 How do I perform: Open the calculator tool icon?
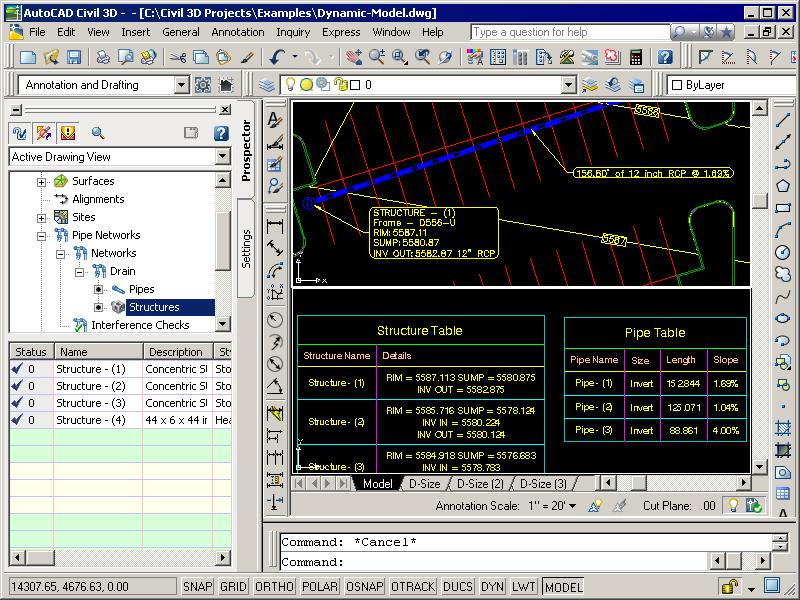[636, 57]
